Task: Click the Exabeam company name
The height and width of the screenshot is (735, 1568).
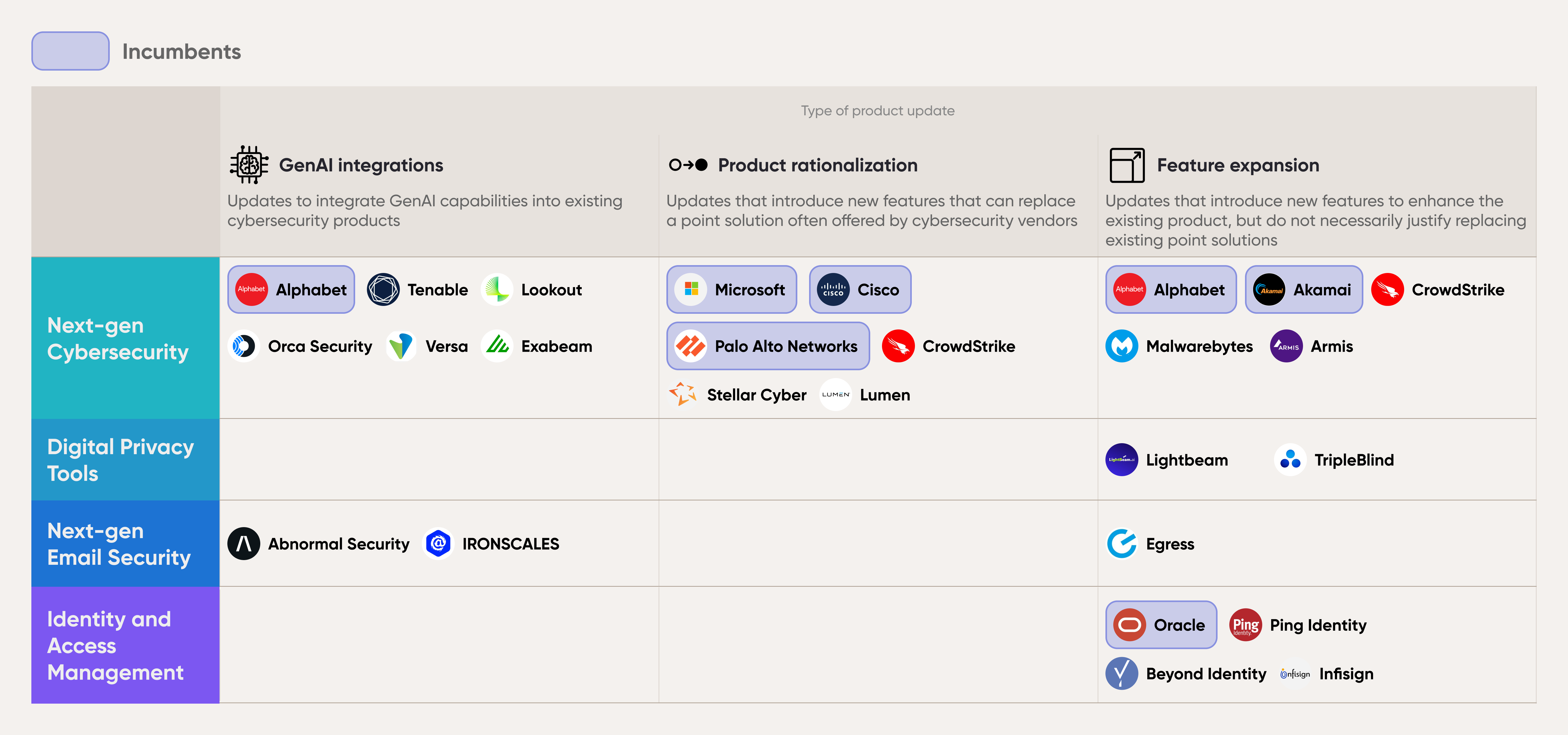Action: click(557, 346)
